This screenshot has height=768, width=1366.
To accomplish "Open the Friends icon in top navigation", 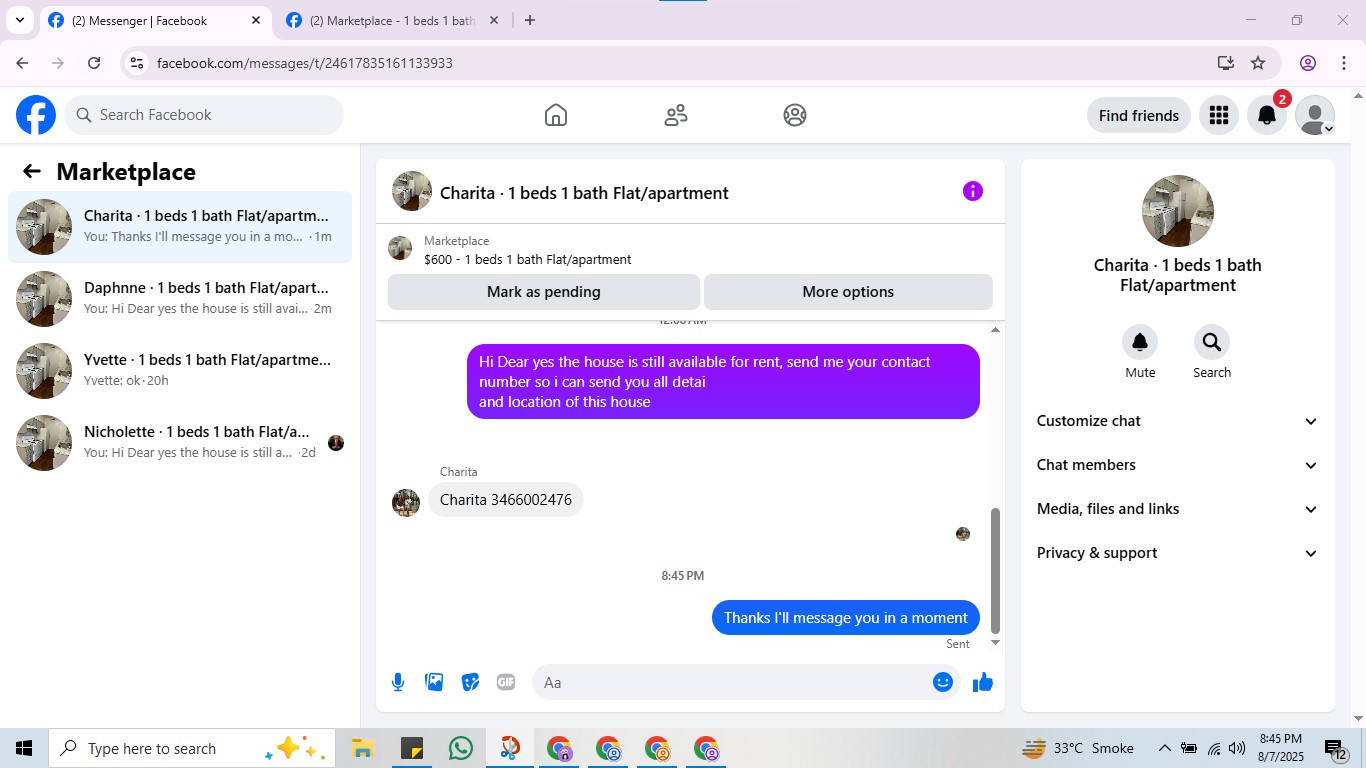I will point(676,115).
